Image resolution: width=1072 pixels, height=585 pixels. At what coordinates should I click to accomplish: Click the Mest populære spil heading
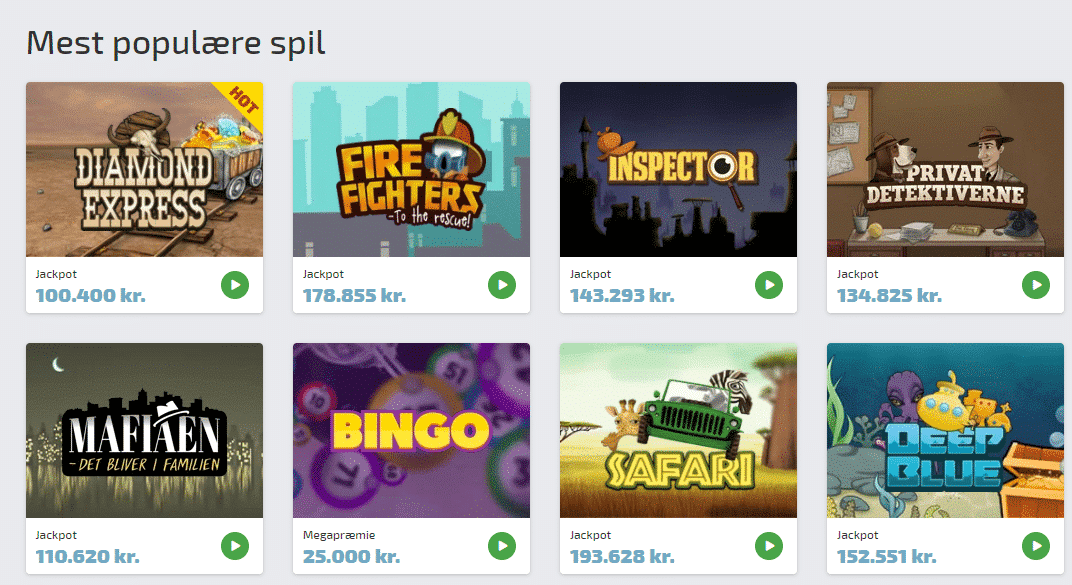point(175,43)
